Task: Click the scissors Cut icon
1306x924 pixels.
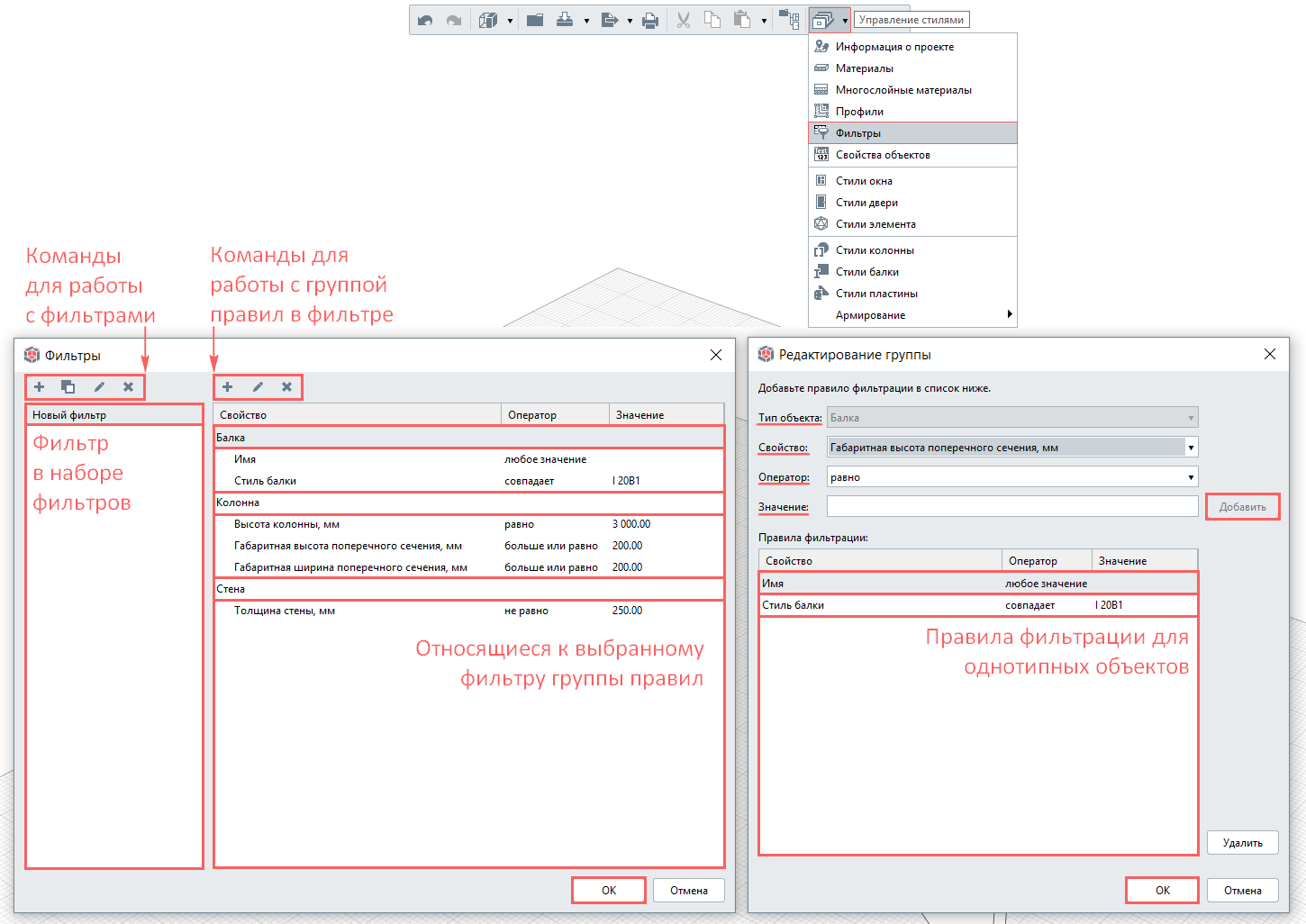Action: pyautogui.click(x=684, y=20)
